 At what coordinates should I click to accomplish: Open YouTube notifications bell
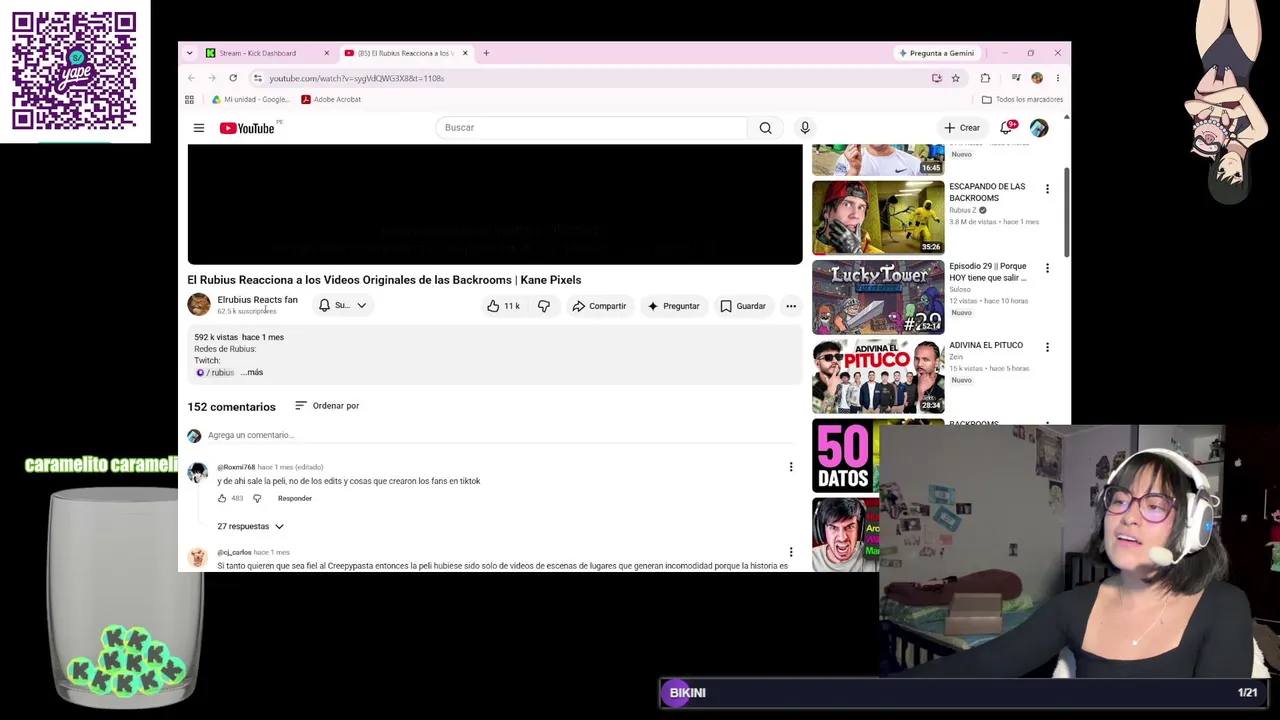[x=1007, y=128]
